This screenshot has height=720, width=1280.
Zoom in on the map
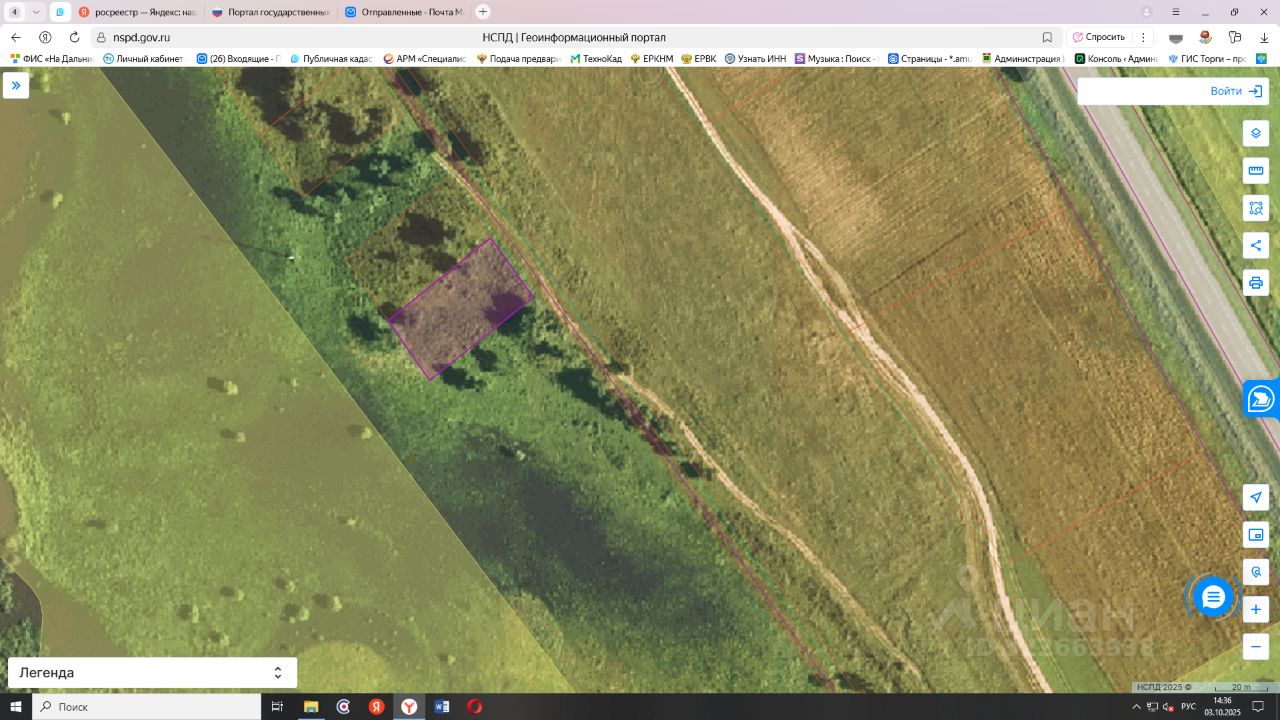(1256, 609)
